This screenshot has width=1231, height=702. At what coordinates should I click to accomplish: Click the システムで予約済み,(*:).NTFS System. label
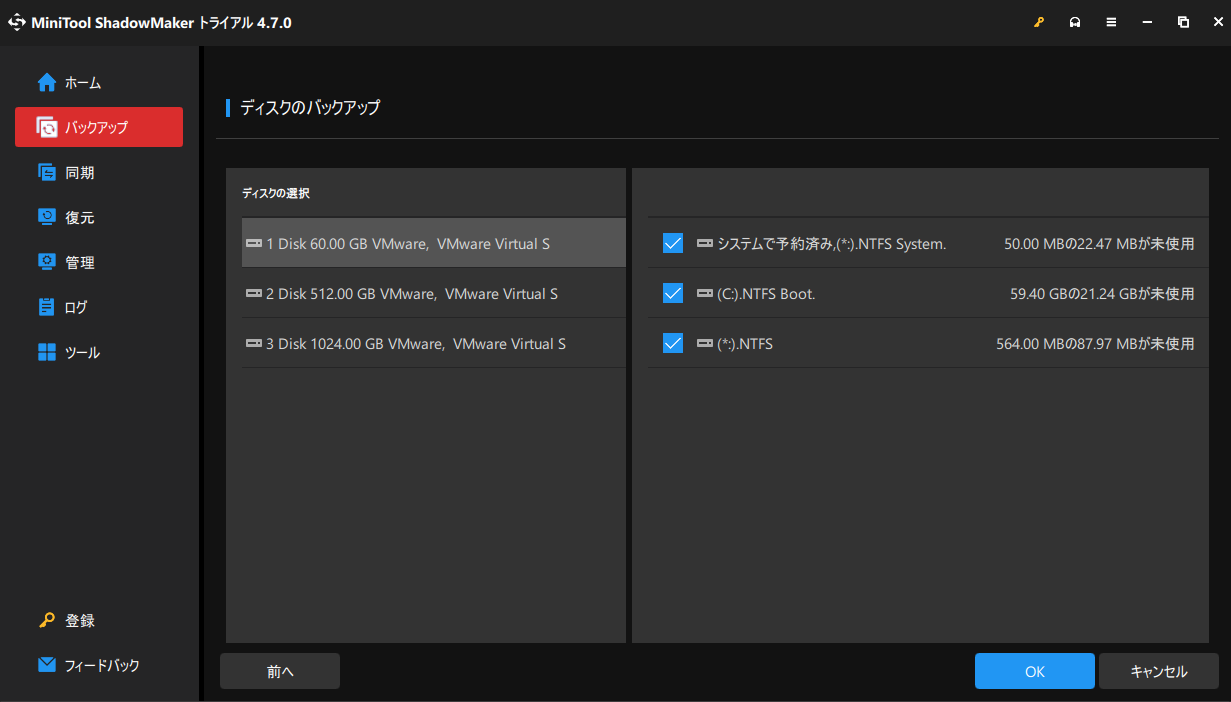(x=832, y=244)
